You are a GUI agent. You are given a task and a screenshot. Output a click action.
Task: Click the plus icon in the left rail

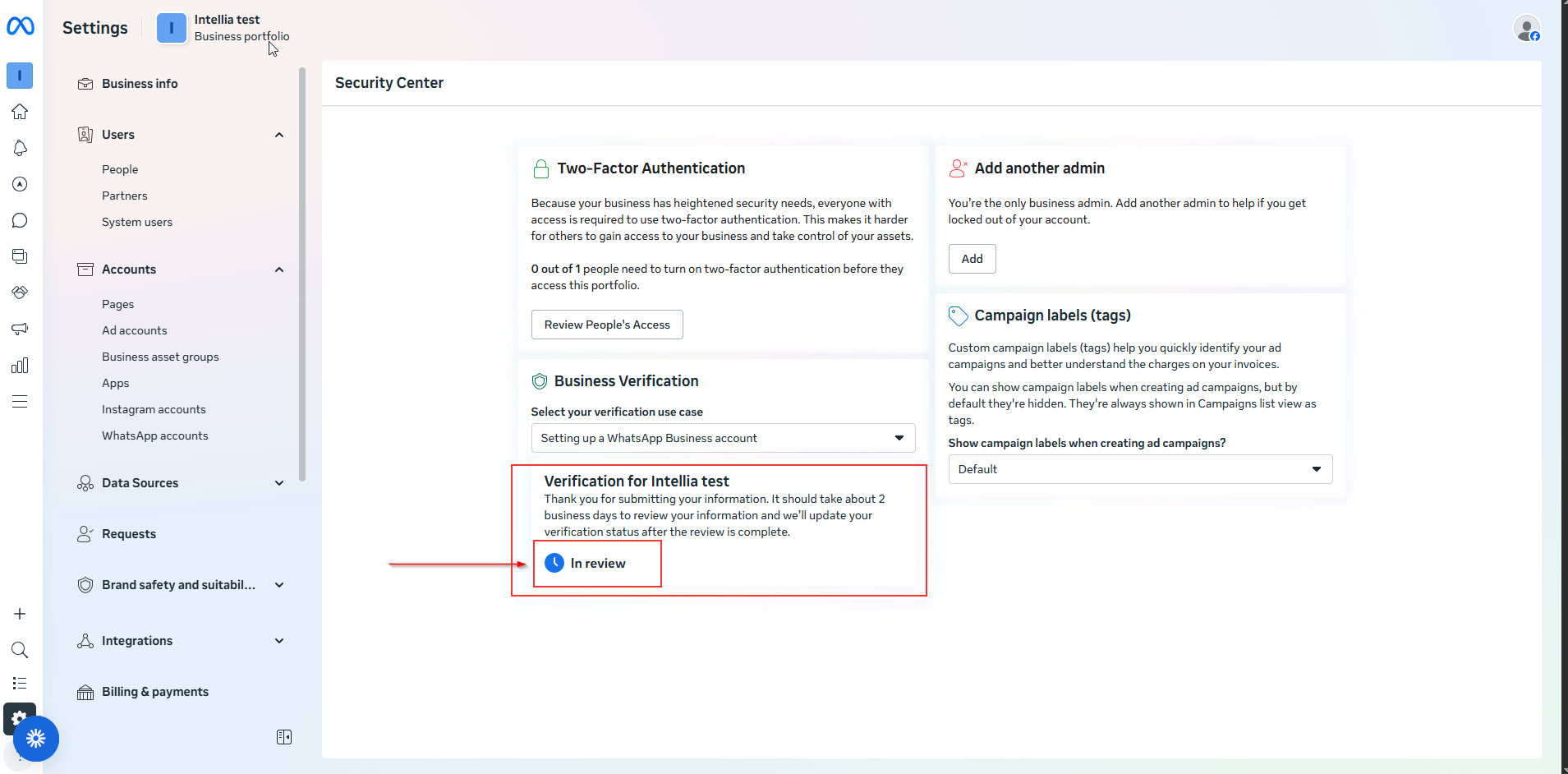[x=20, y=614]
